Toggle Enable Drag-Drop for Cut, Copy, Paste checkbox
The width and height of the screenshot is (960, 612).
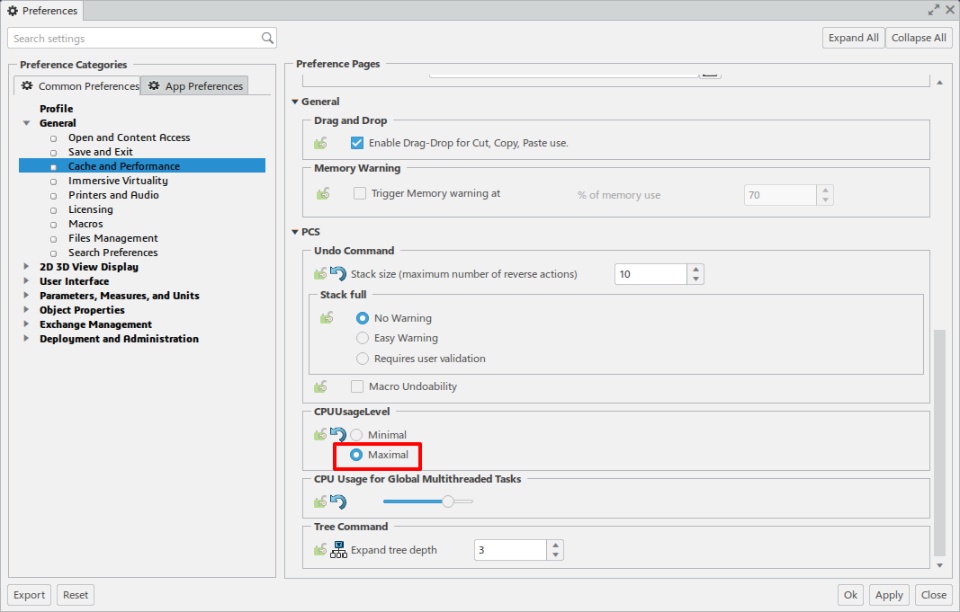pos(357,143)
